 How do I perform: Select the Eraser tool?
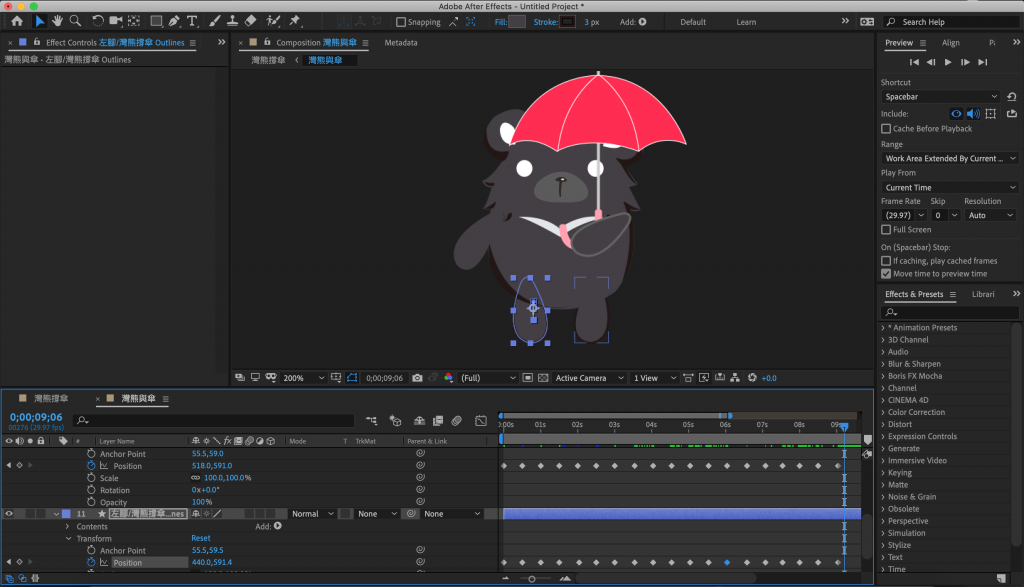250,22
